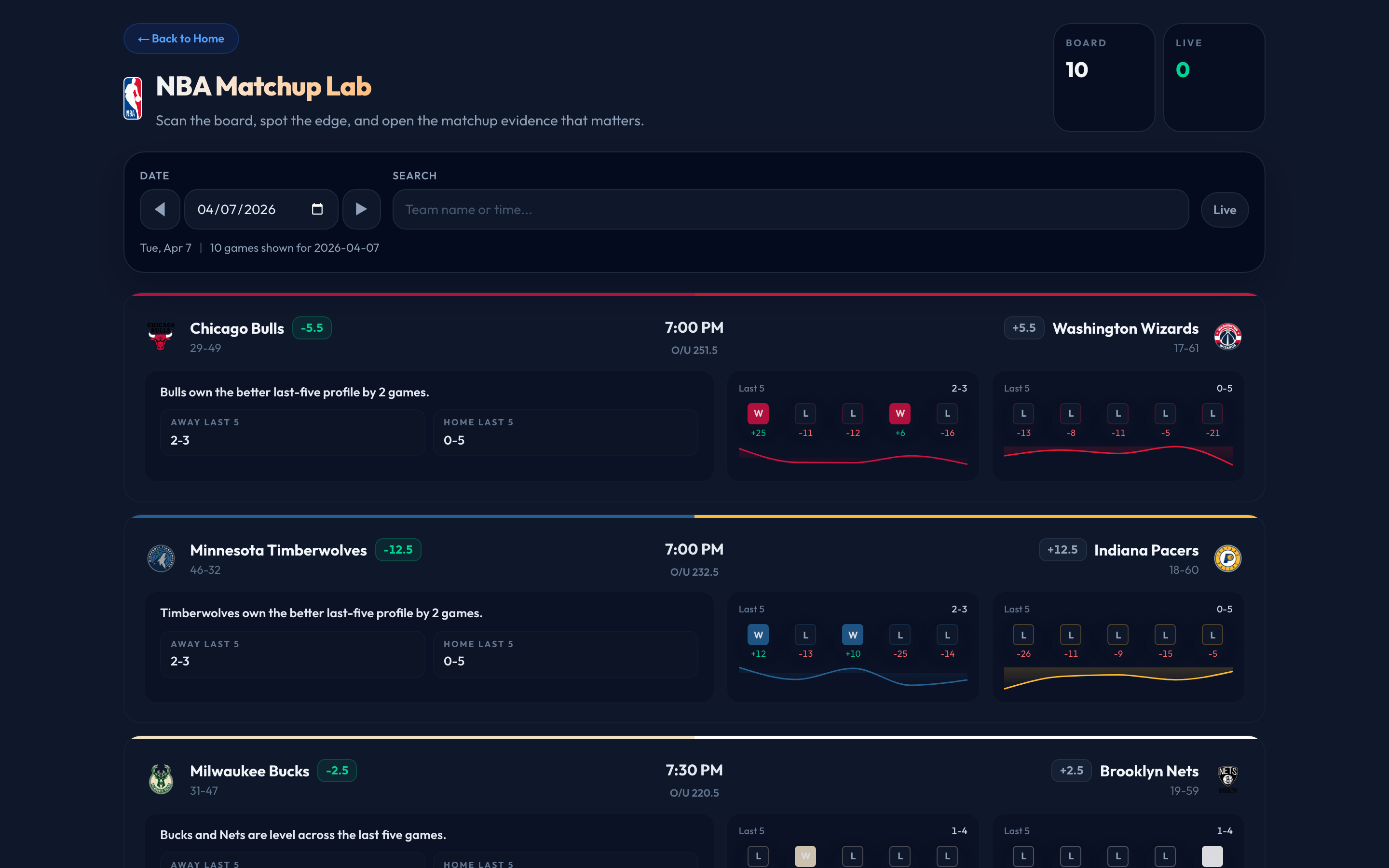The height and width of the screenshot is (868, 1389).
Task: Select the Pacers +12.5 spread badge
Action: coord(1062,549)
